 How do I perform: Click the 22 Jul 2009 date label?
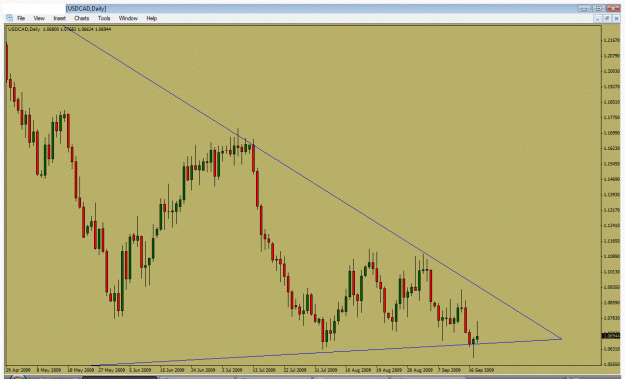pos(295,370)
